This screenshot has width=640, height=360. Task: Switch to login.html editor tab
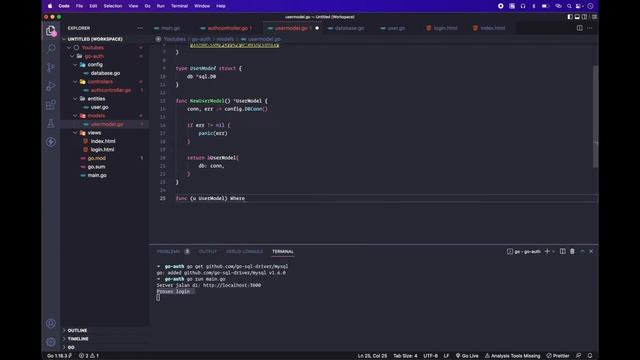click(445, 28)
